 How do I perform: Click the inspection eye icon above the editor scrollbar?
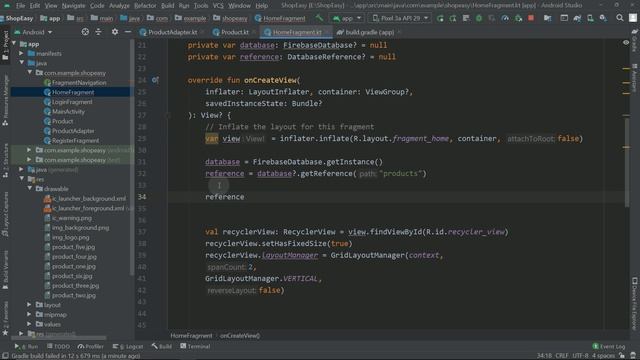tap(626, 42)
